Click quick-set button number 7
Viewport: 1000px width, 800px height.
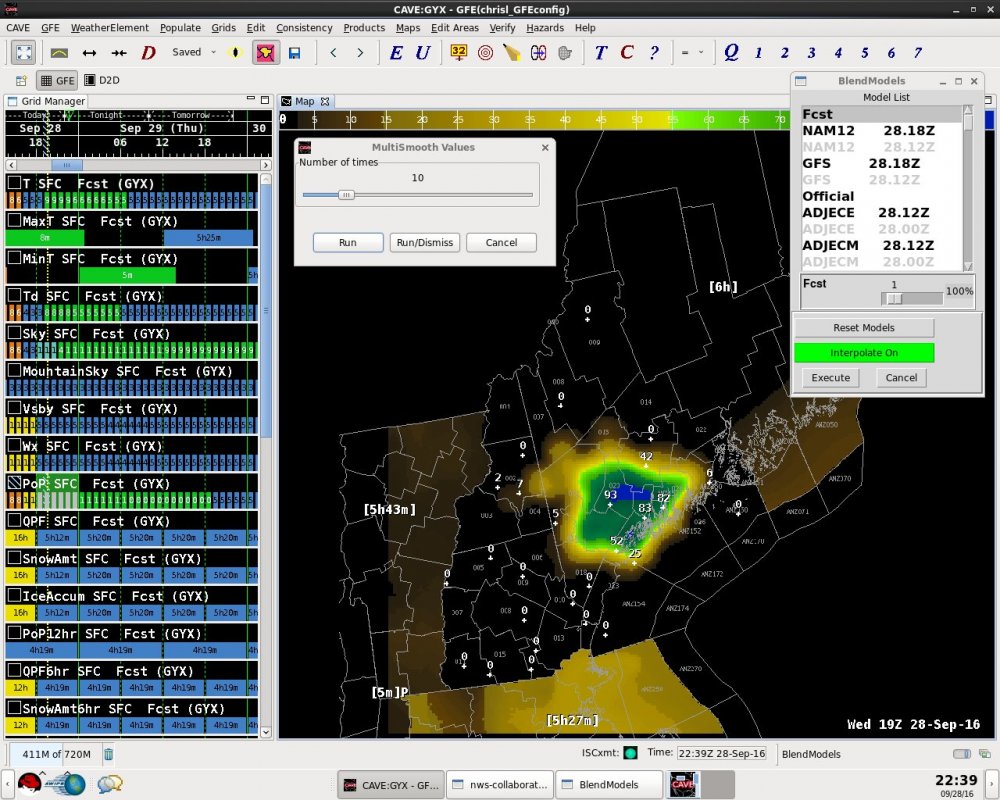point(918,53)
